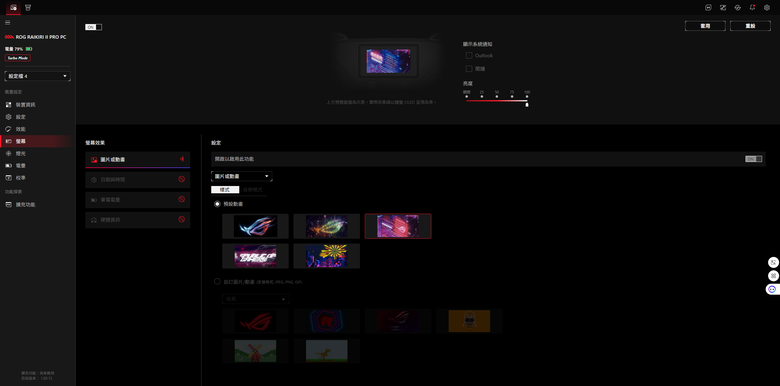Open app settings gear in top bar
The height and width of the screenshot is (386, 780).
767,7
